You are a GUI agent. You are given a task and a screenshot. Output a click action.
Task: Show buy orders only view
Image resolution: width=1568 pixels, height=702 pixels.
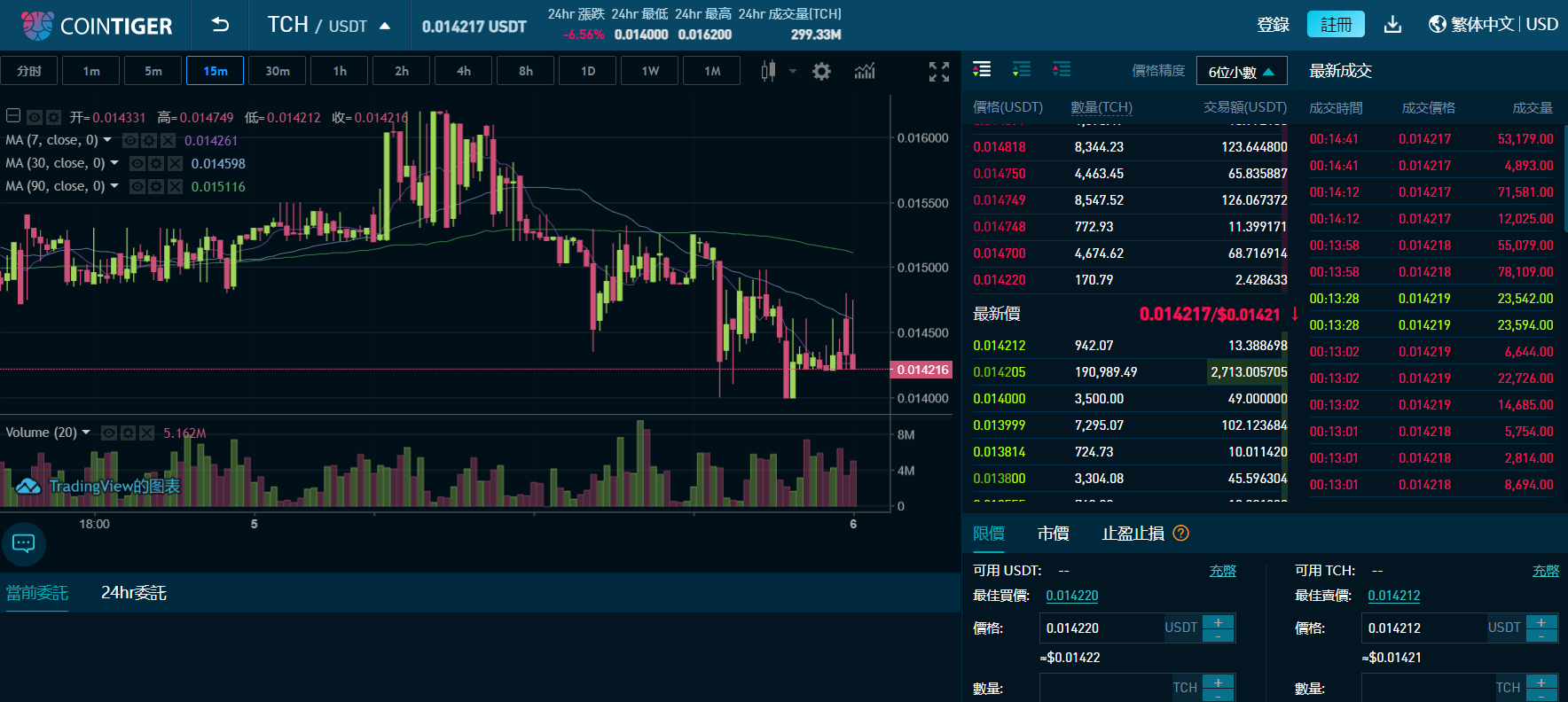click(x=1022, y=69)
